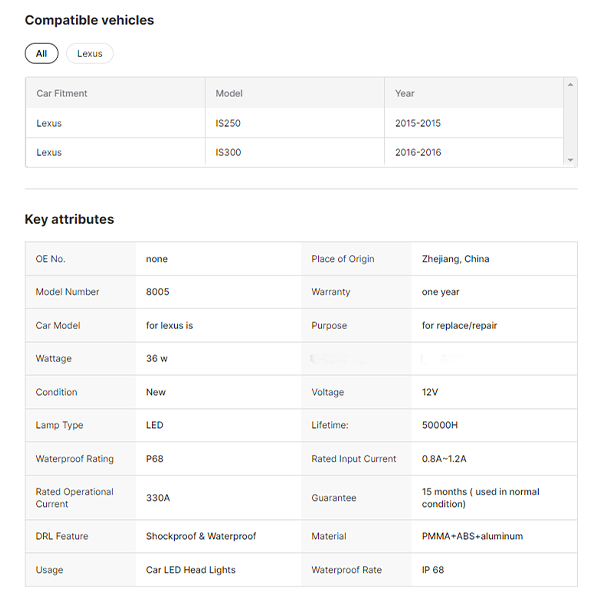Click the Model column header
The image size is (600, 600).
[x=230, y=93]
